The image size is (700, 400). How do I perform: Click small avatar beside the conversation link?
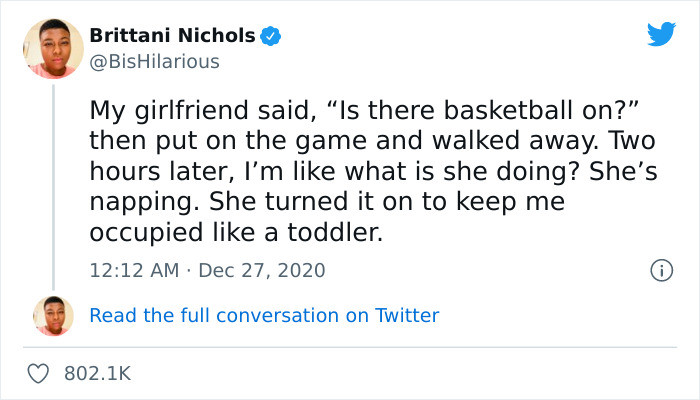(54, 315)
